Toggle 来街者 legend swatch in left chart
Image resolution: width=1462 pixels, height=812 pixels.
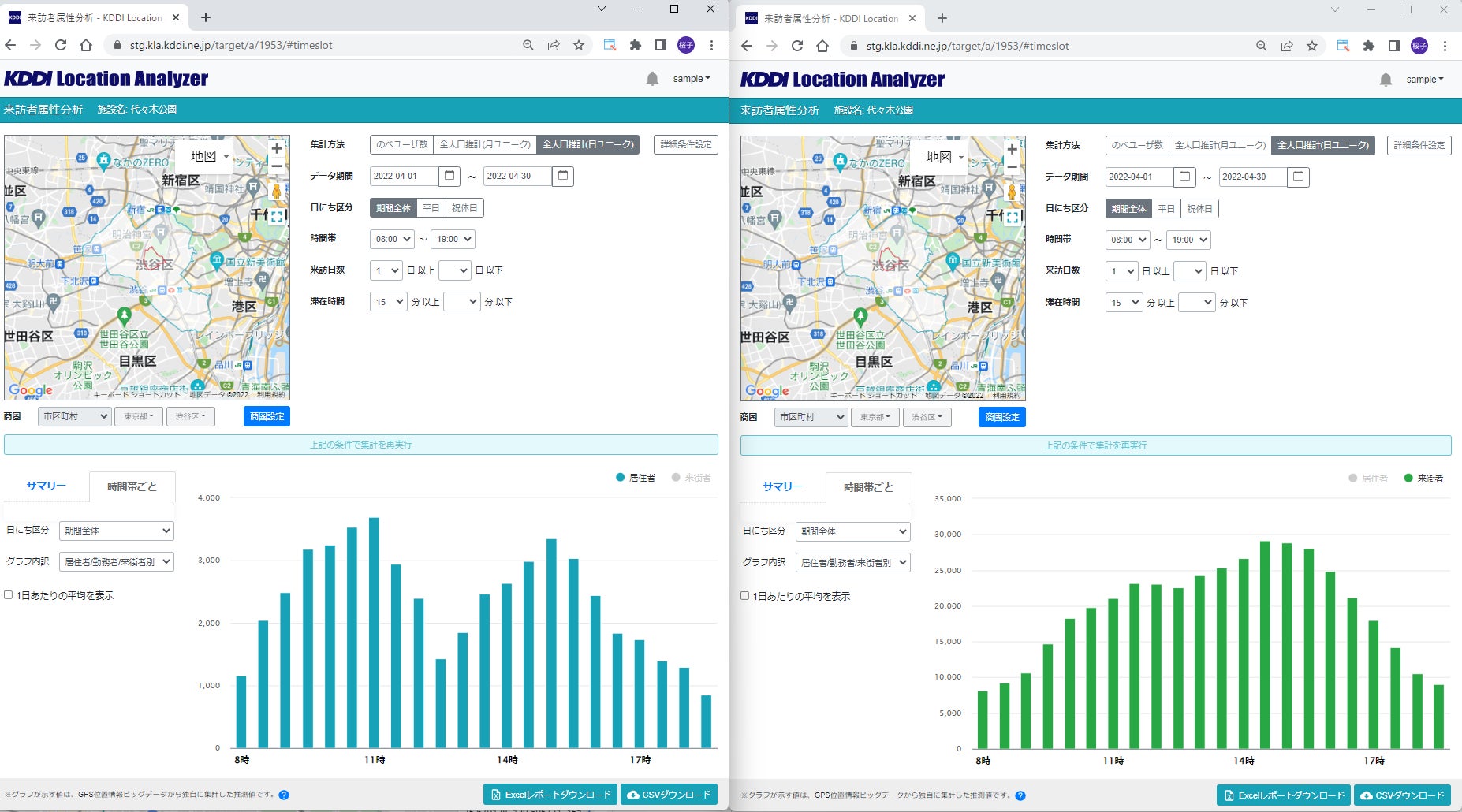pos(676,478)
